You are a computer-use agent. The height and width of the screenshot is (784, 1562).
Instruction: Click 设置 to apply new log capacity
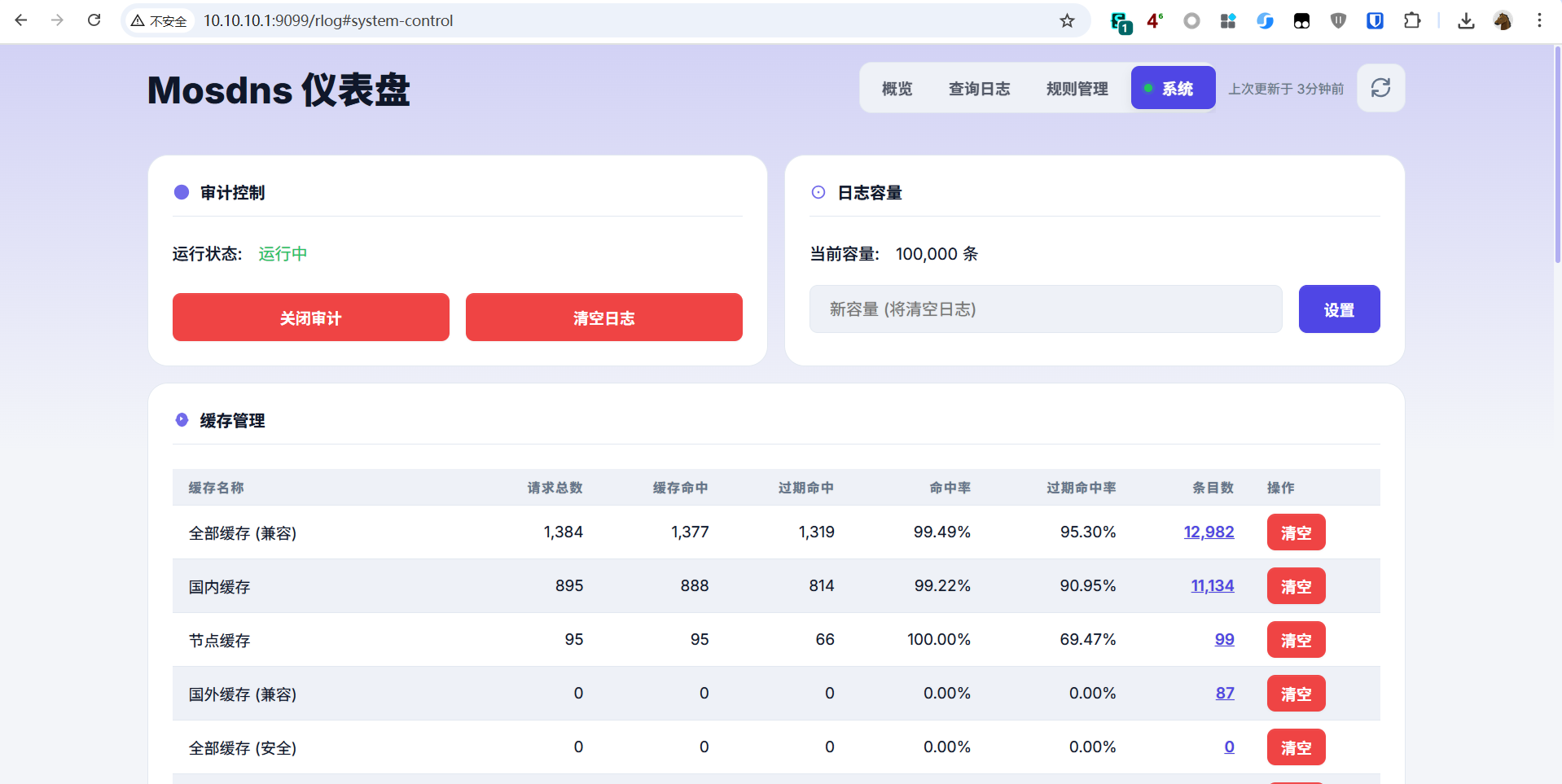[x=1339, y=309]
